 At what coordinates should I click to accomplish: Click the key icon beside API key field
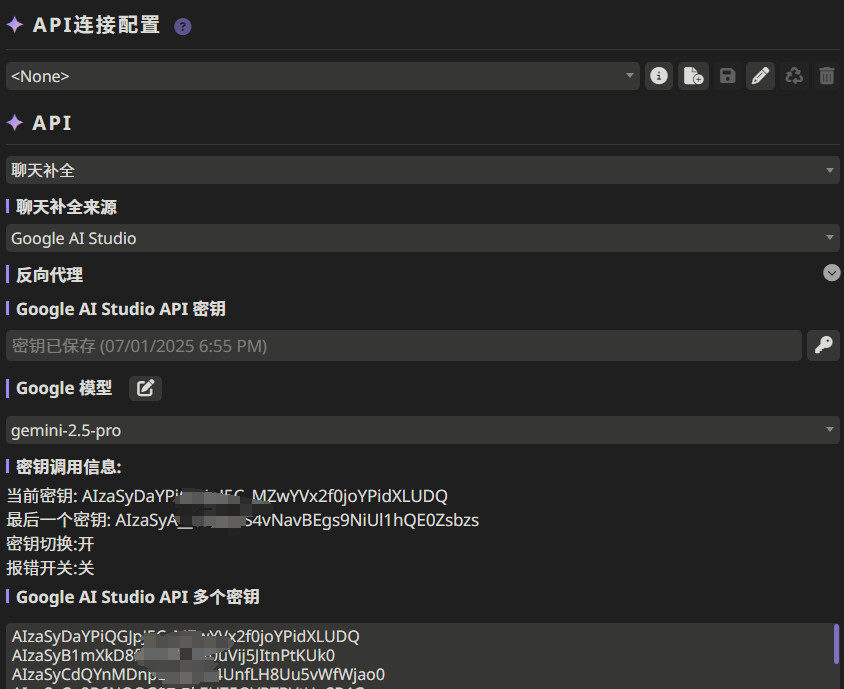[823, 346]
